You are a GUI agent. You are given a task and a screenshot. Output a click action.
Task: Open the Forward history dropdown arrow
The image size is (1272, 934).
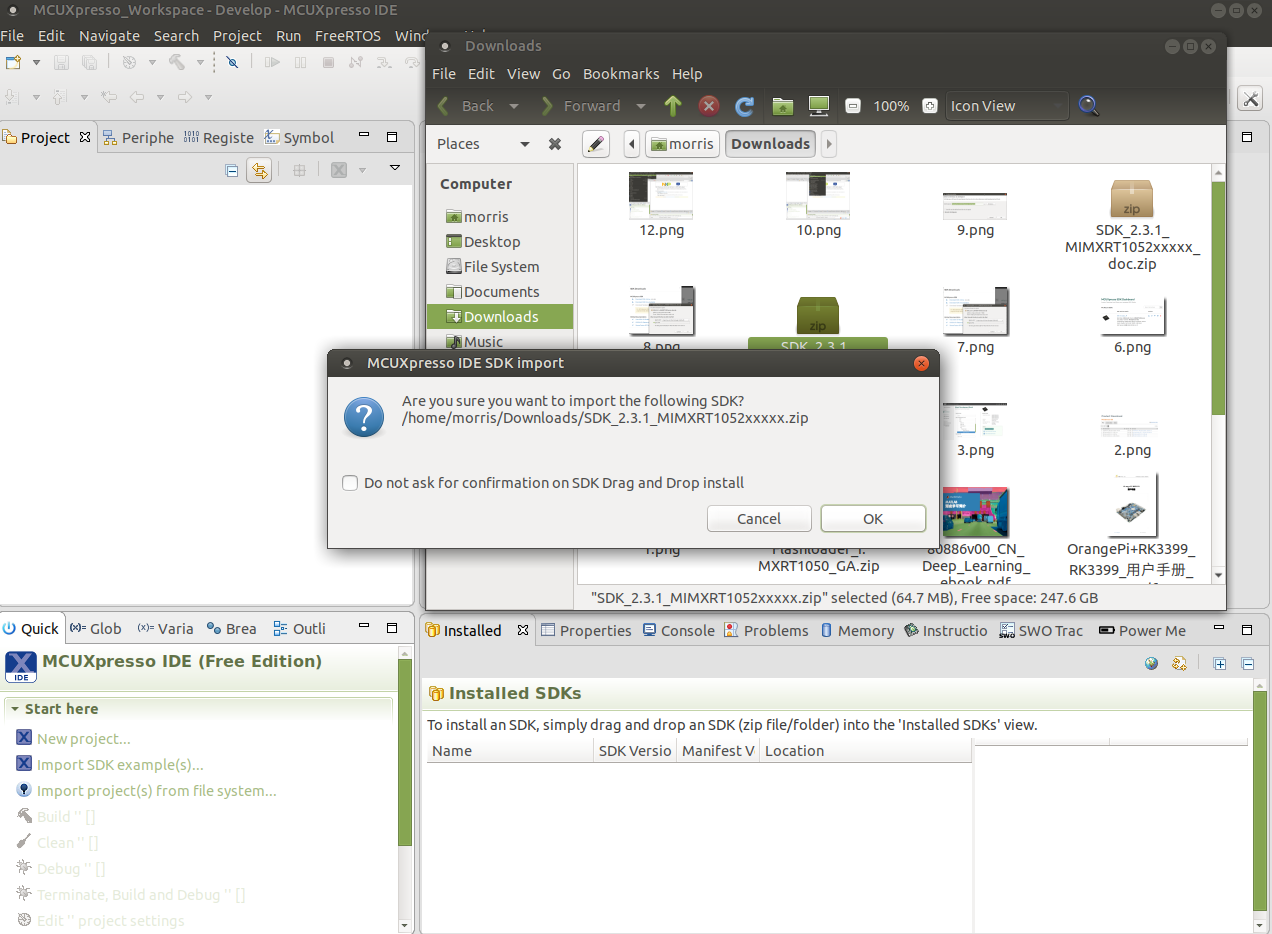point(640,106)
